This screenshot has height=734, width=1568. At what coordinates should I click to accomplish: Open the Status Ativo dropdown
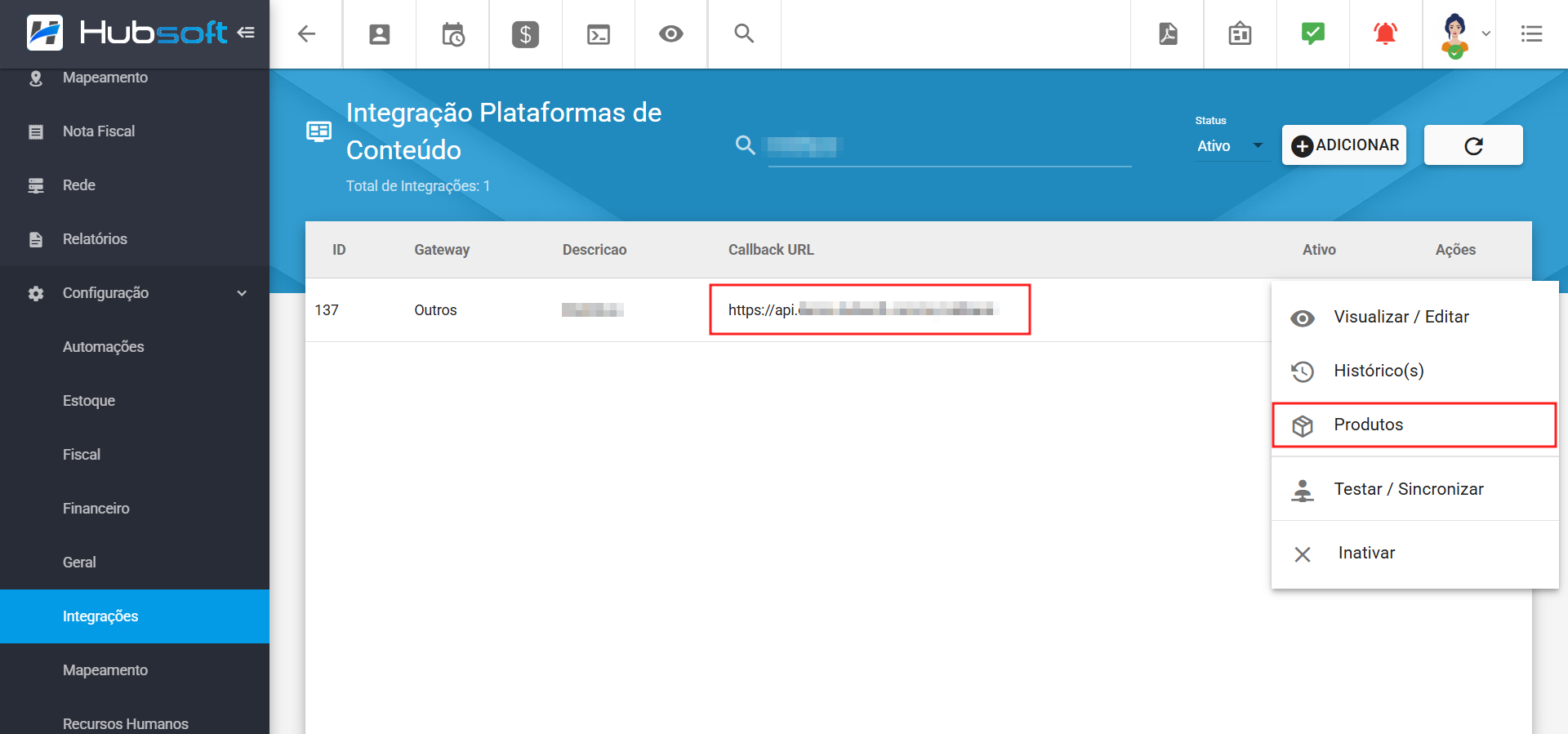pyautogui.click(x=1230, y=146)
